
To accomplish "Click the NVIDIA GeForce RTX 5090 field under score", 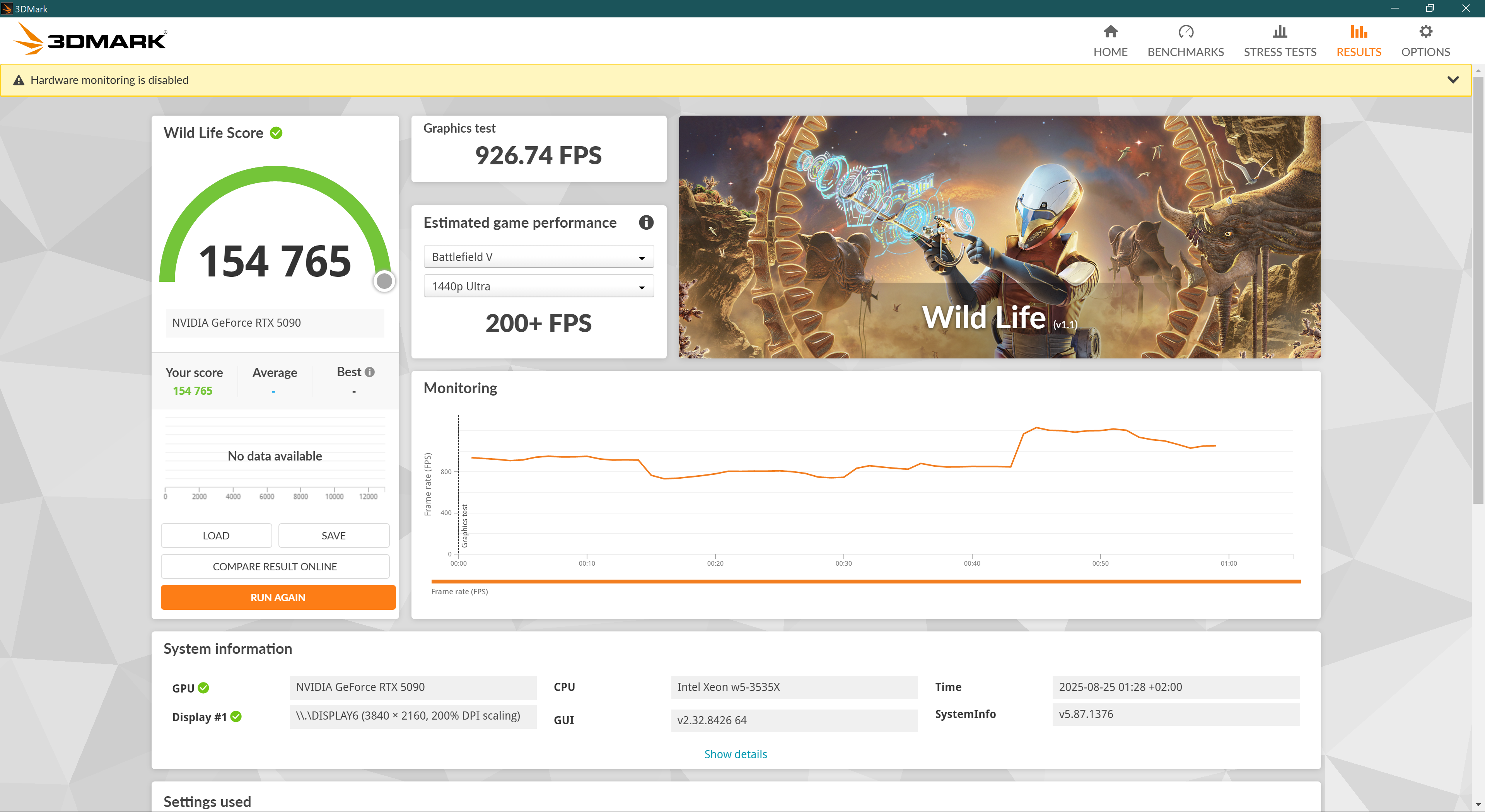I will click(275, 323).
